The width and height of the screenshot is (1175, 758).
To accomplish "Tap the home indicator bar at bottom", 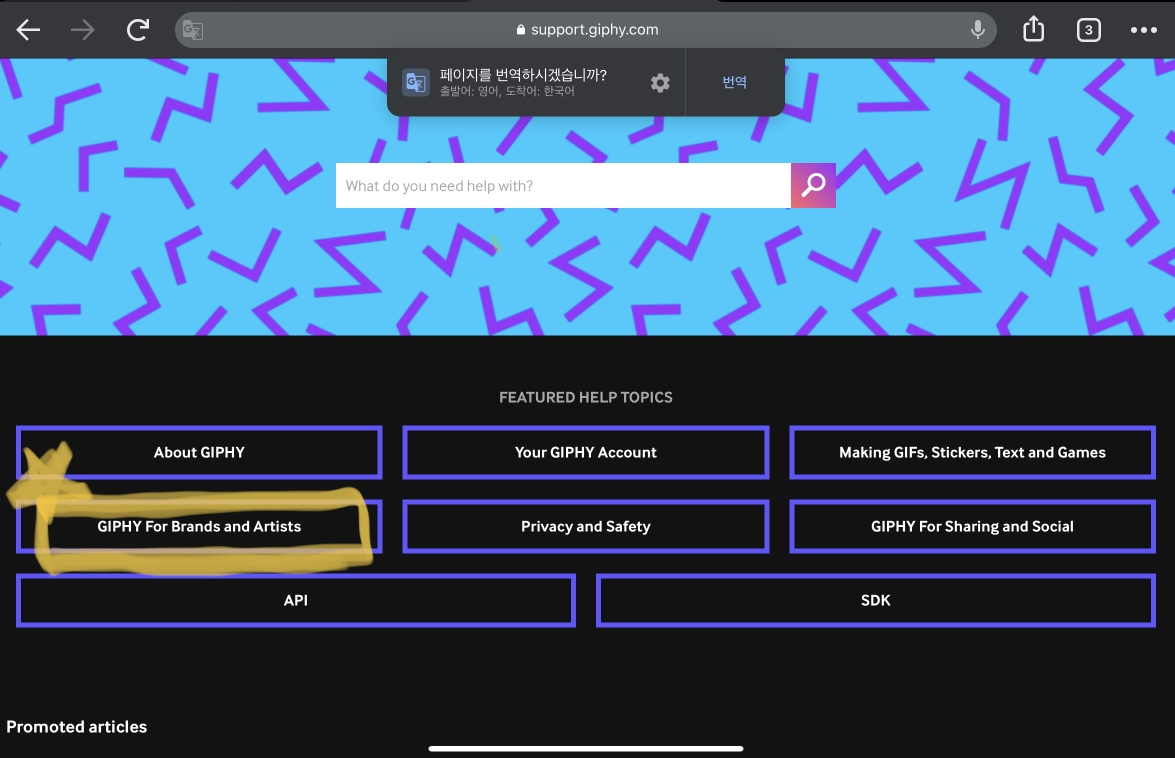I will [586, 748].
